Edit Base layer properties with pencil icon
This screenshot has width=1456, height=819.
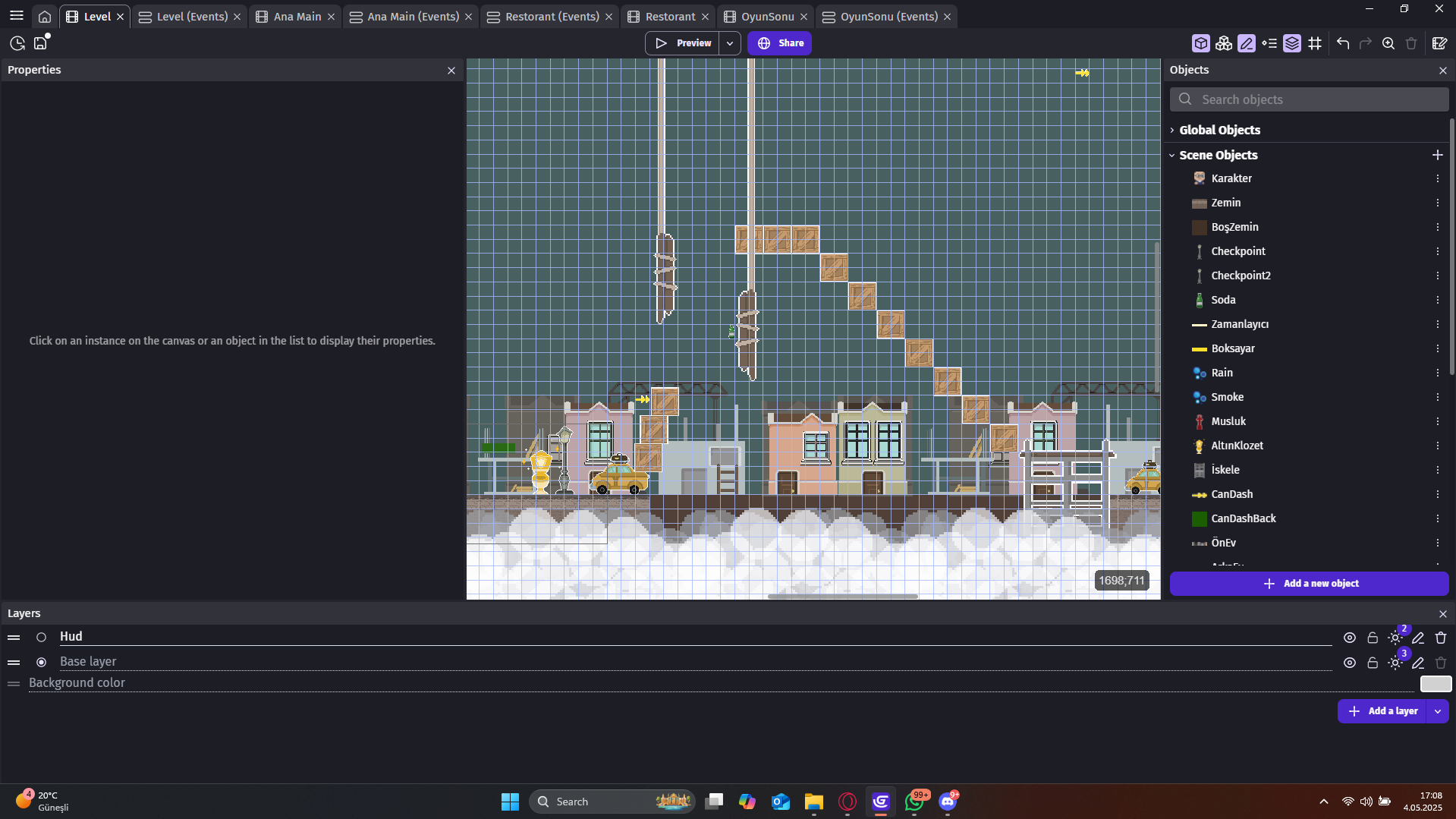[1418, 663]
